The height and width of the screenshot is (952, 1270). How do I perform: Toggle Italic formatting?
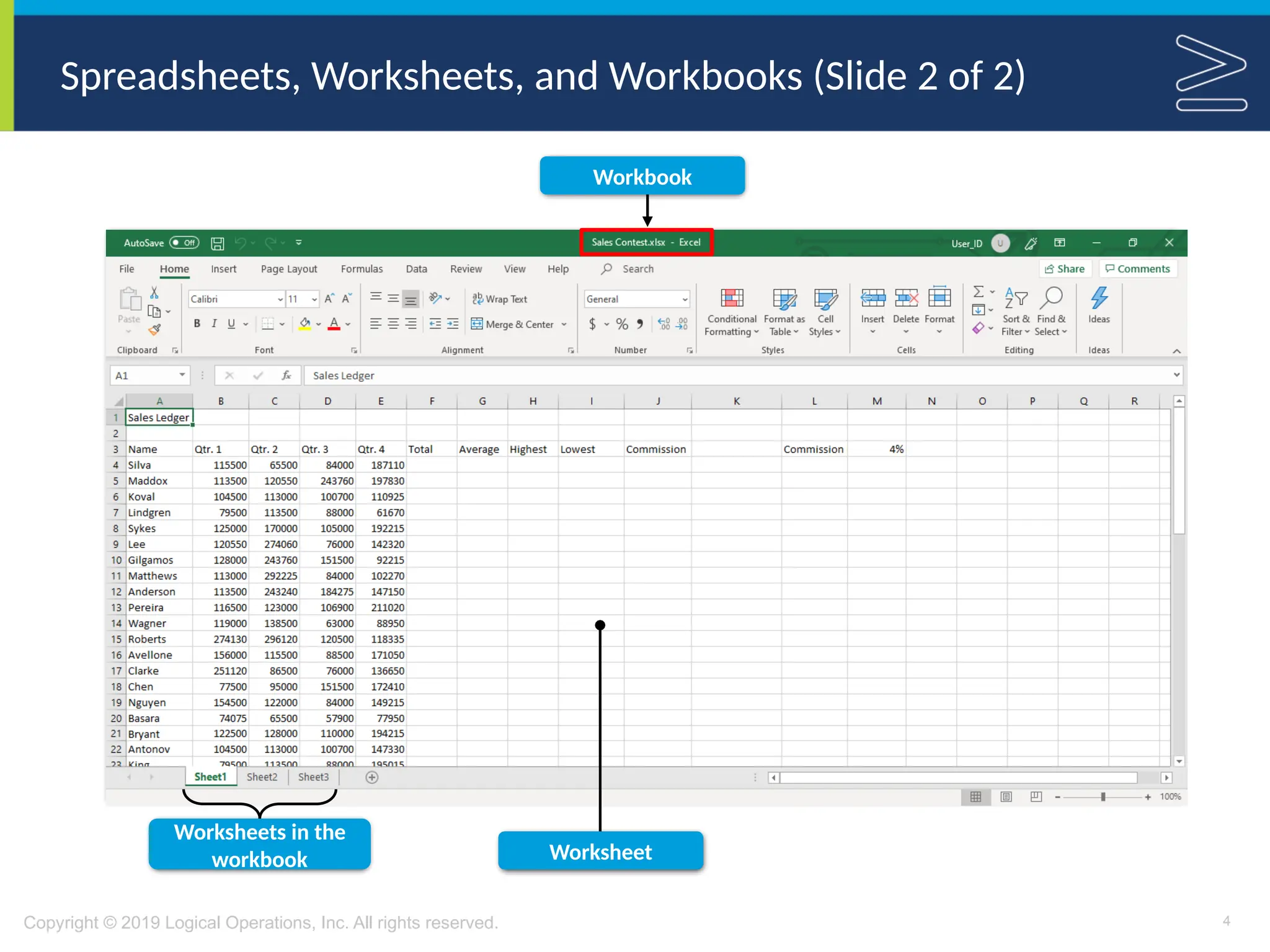click(215, 324)
